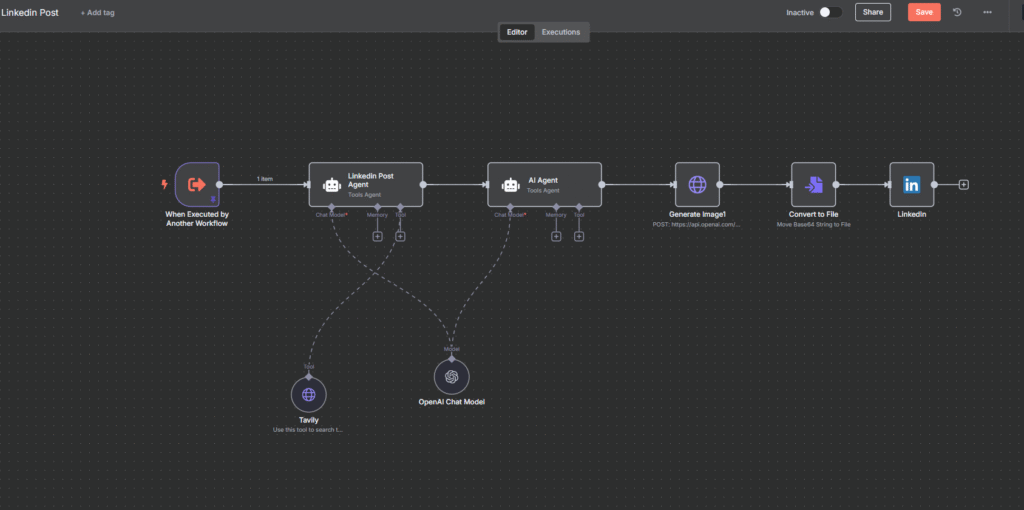Toggle the workflow Inactive switch
Image resolution: width=1024 pixels, height=510 pixels.
pos(829,12)
